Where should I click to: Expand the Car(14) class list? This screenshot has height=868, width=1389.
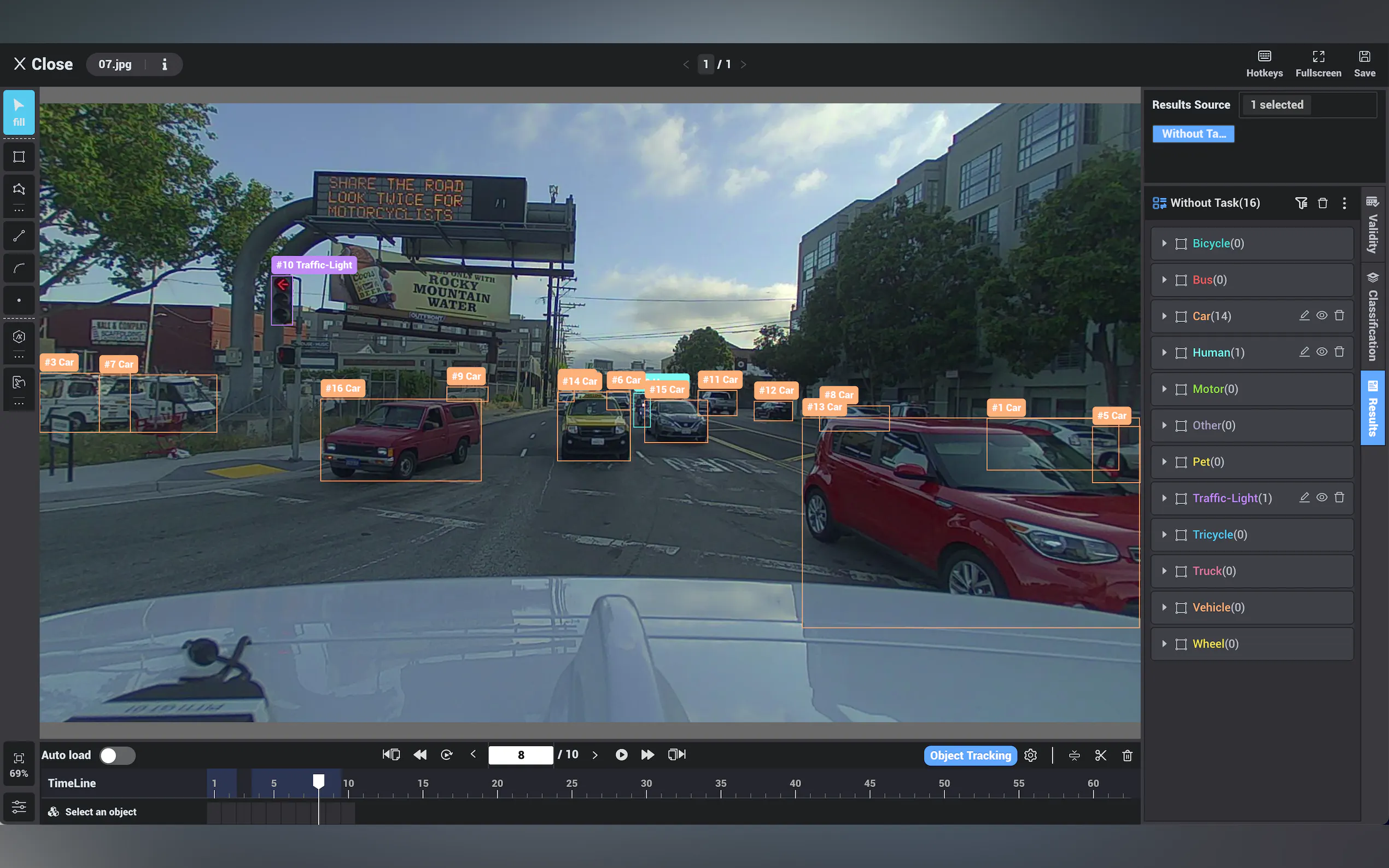tap(1164, 316)
